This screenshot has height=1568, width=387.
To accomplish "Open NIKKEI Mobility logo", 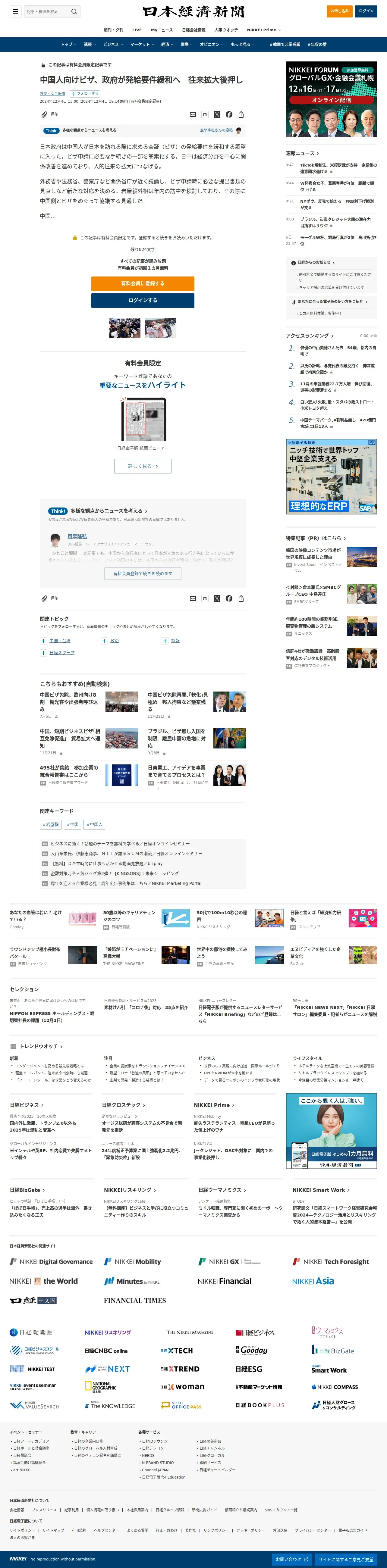I will 132,1261.
